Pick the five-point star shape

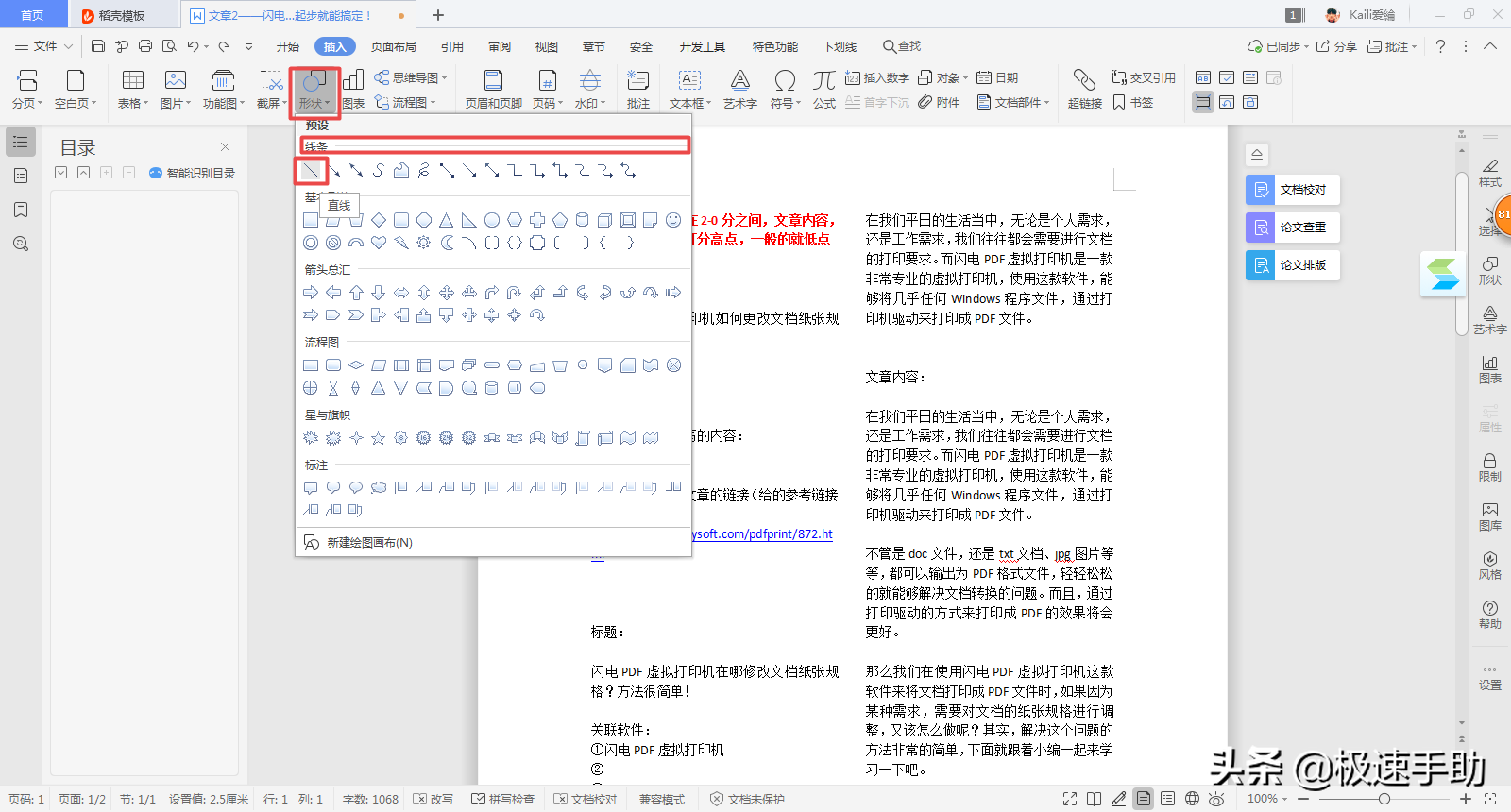(379, 438)
